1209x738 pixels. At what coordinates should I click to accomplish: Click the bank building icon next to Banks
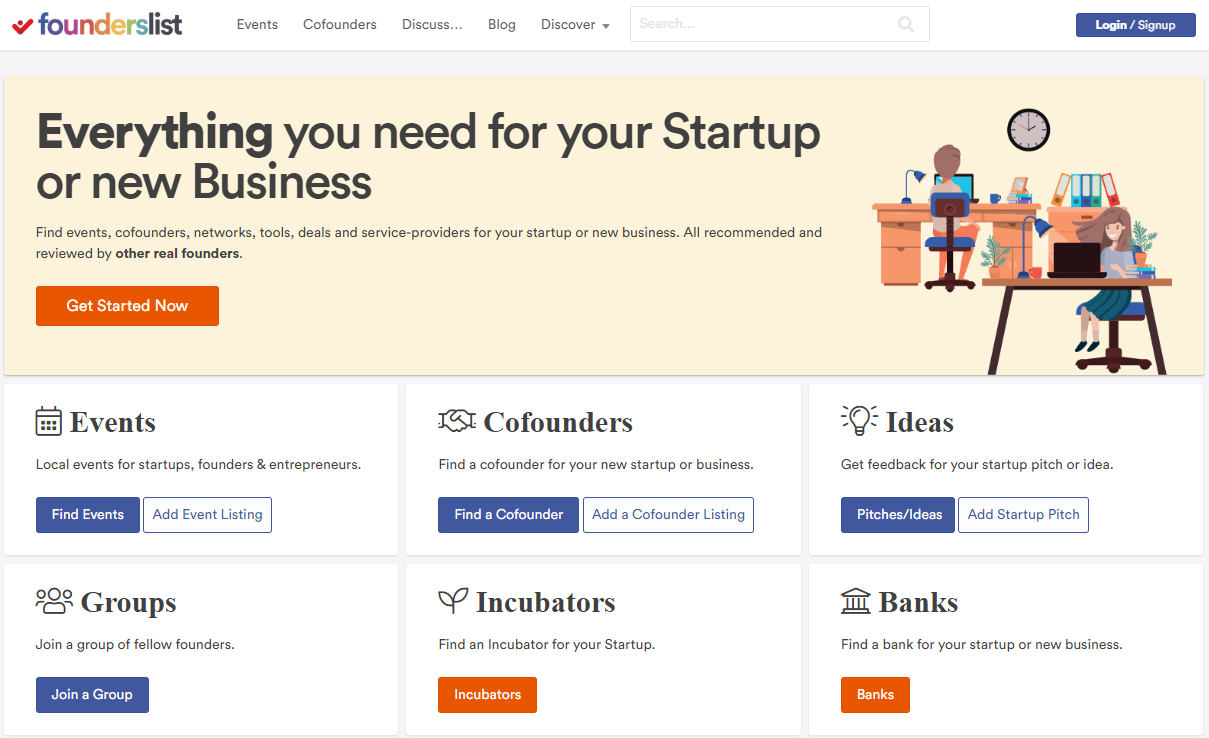pyautogui.click(x=856, y=601)
